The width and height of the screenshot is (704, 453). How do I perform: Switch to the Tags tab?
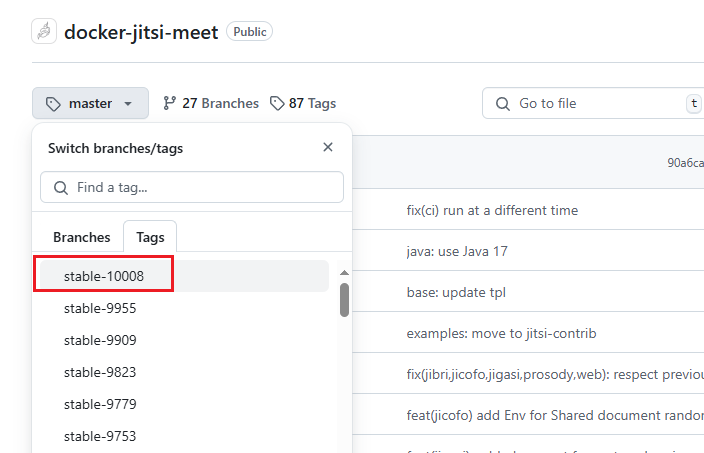point(150,237)
